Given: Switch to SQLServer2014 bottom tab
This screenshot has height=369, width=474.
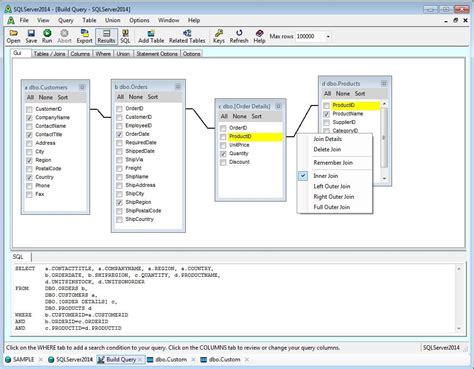Looking at the screenshot, I should [x=71, y=359].
